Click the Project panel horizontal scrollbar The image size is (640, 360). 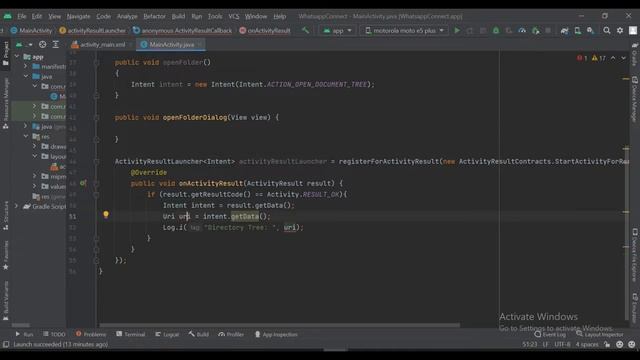[x=21, y=325]
